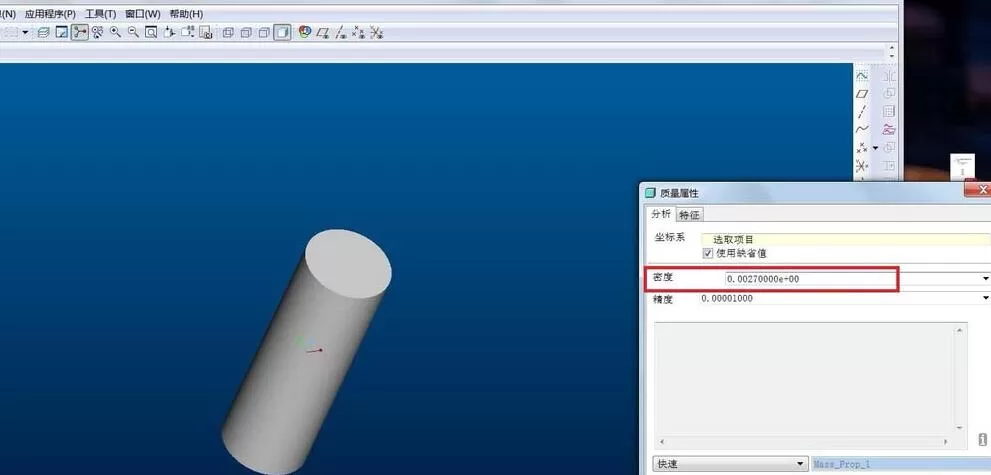Click the view manager icon
The image size is (991, 475).
pos(205,32)
